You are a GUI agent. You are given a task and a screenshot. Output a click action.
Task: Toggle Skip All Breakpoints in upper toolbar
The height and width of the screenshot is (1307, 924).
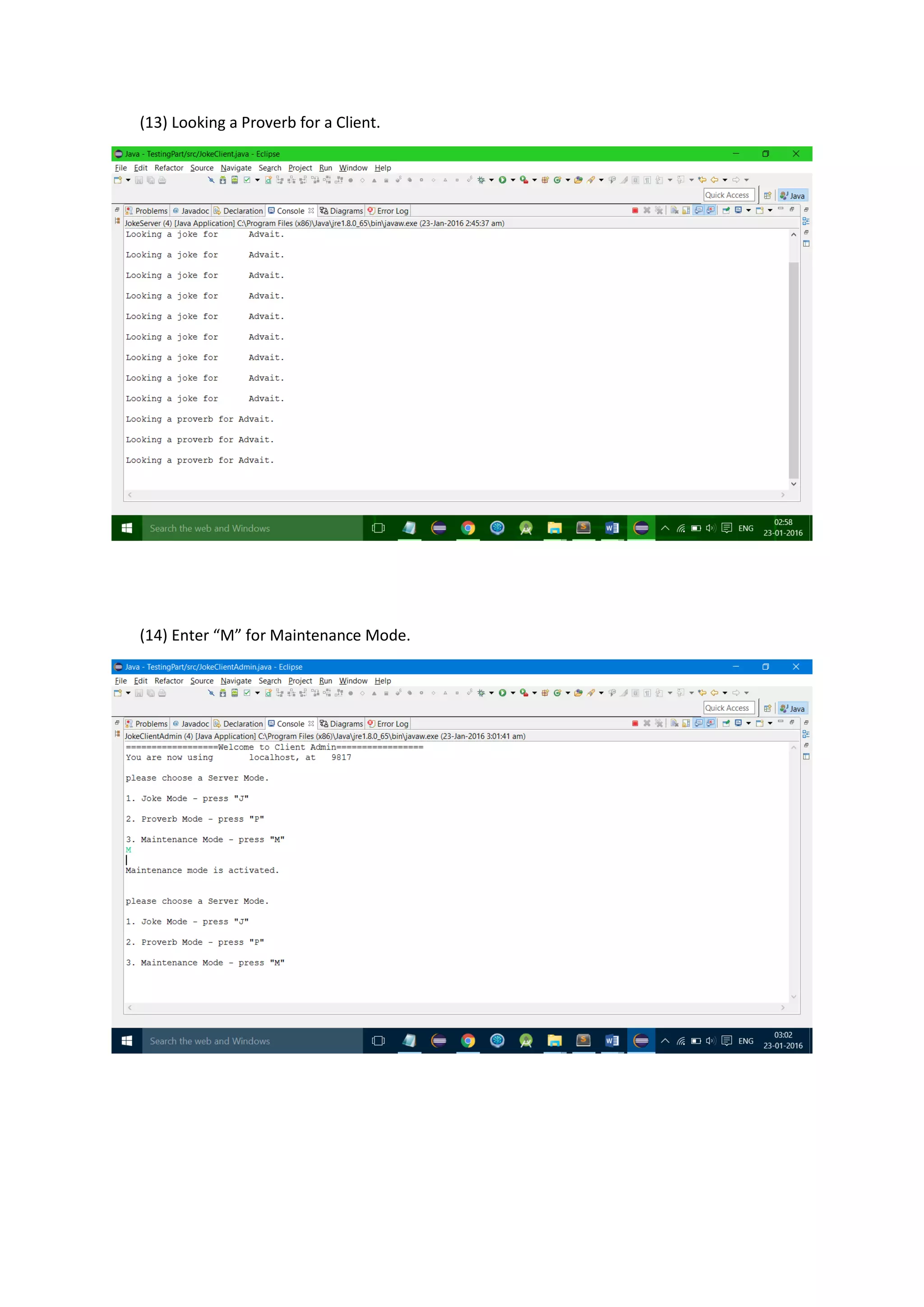(211, 180)
